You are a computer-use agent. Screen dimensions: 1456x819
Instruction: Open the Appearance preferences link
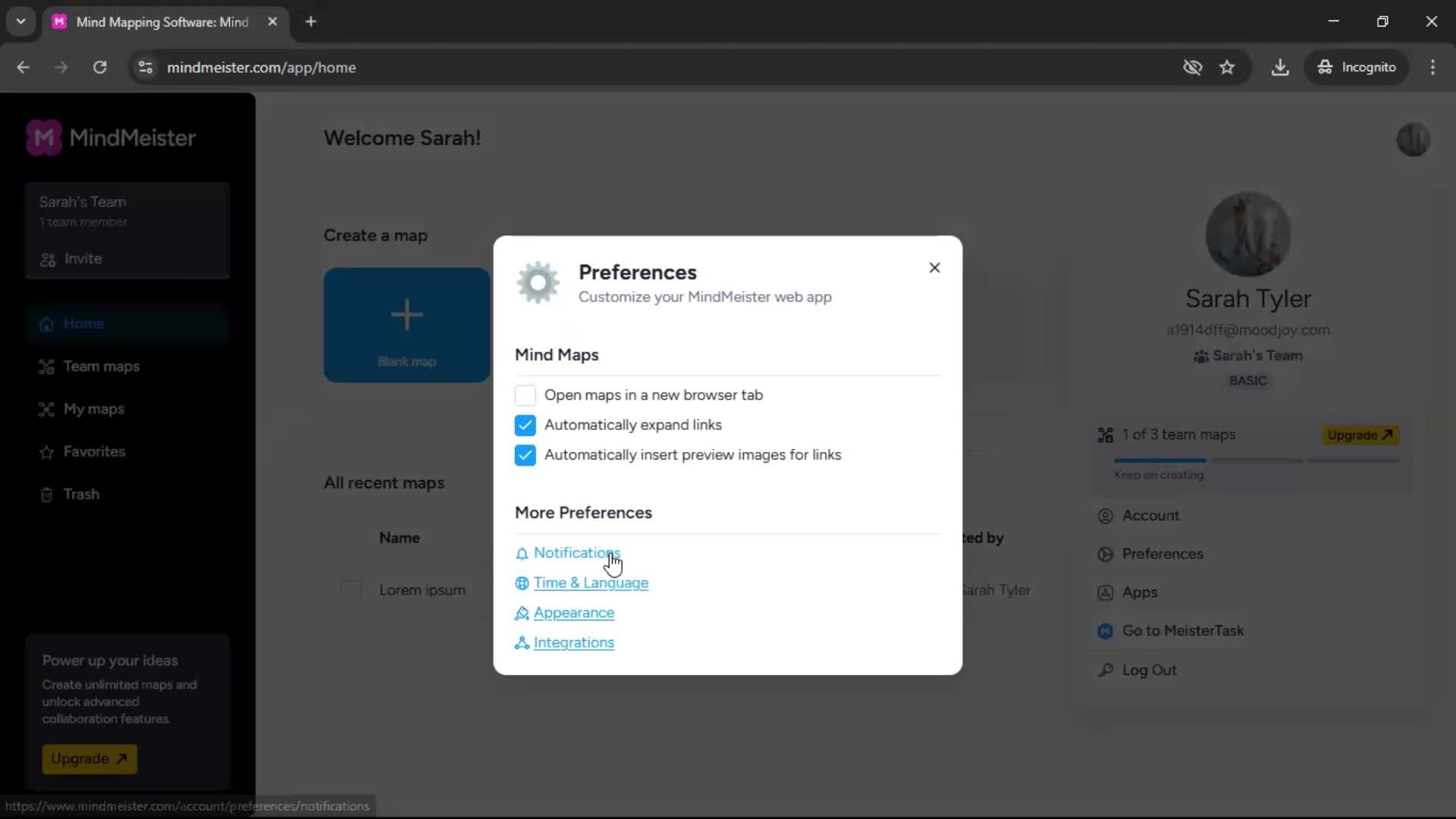point(574,613)
